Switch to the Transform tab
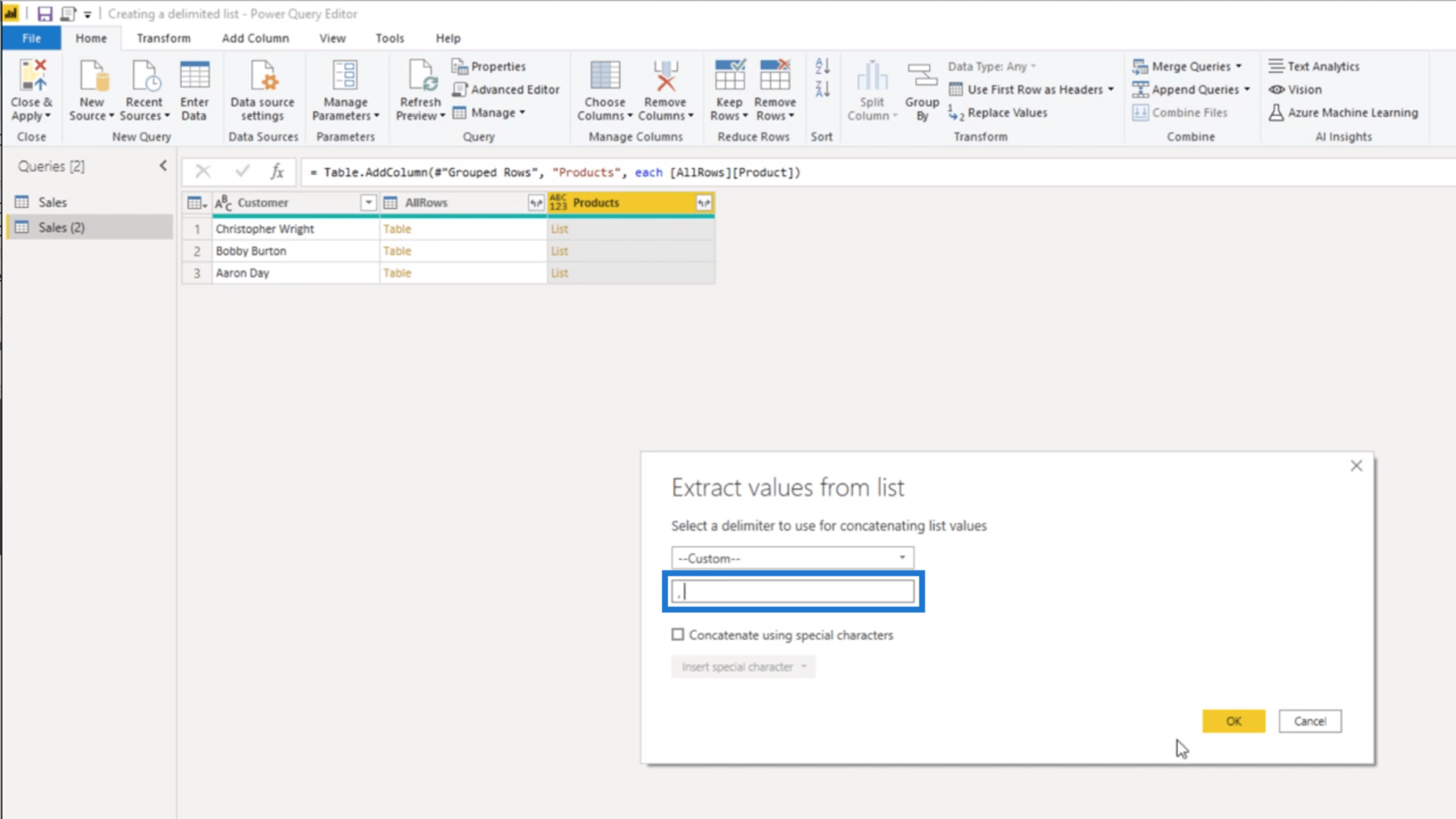 coord(163,38)
